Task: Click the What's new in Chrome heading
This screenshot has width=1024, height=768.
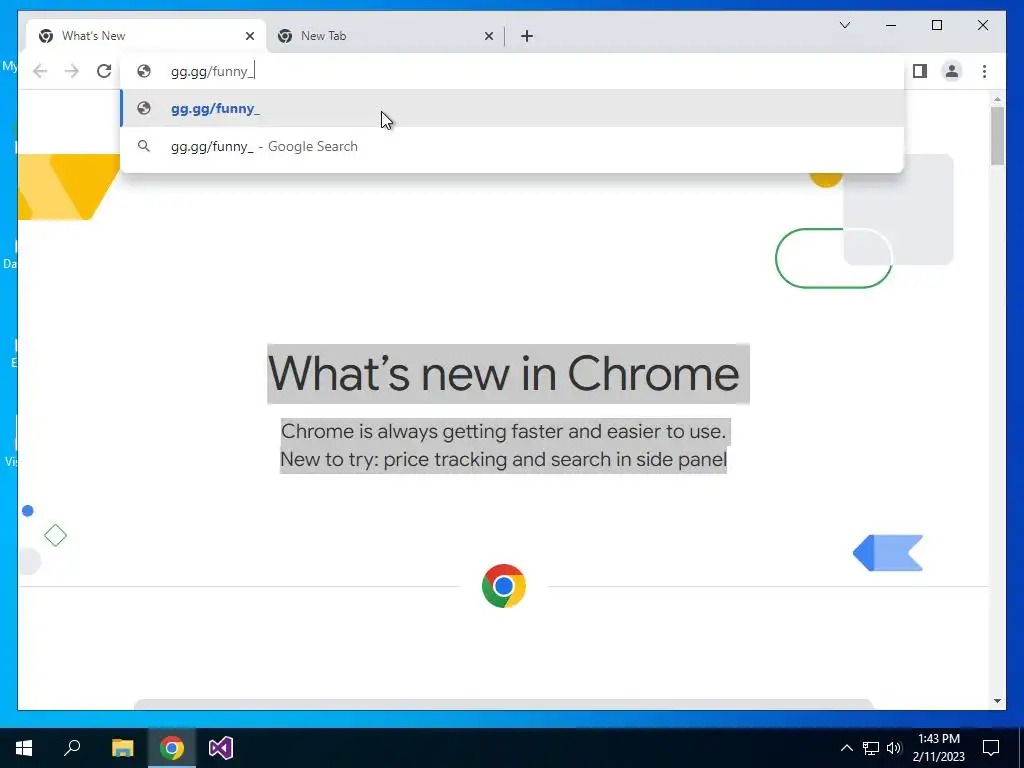Action: pyautogui.click(x=504, y=374)
